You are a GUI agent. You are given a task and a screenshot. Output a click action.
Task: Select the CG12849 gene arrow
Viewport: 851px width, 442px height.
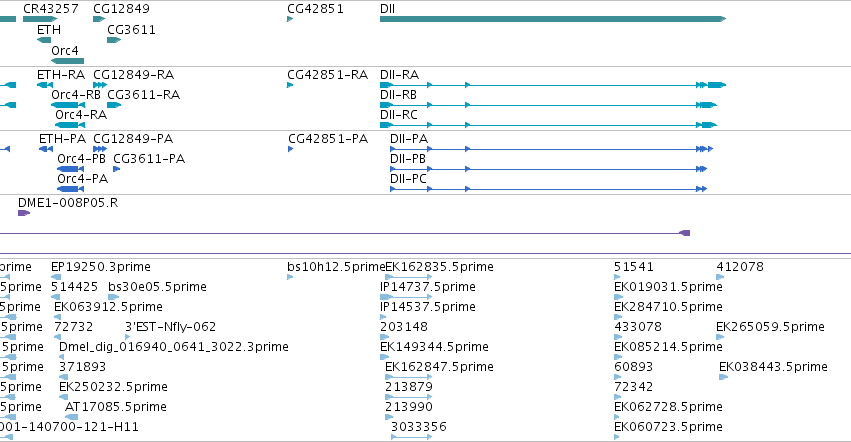click(x=99, y=19)
